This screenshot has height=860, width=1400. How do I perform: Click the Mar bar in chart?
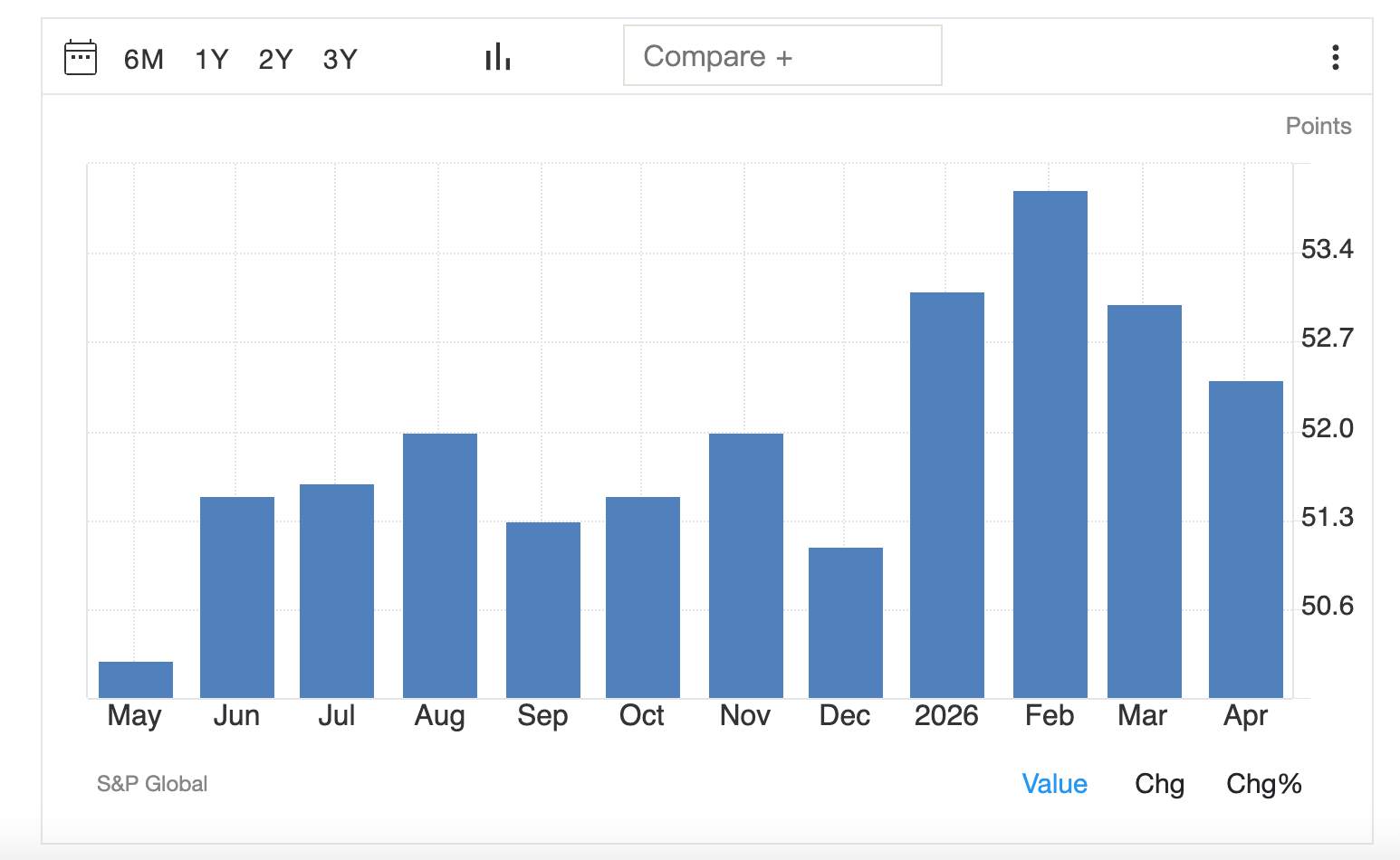point(1145,502)
